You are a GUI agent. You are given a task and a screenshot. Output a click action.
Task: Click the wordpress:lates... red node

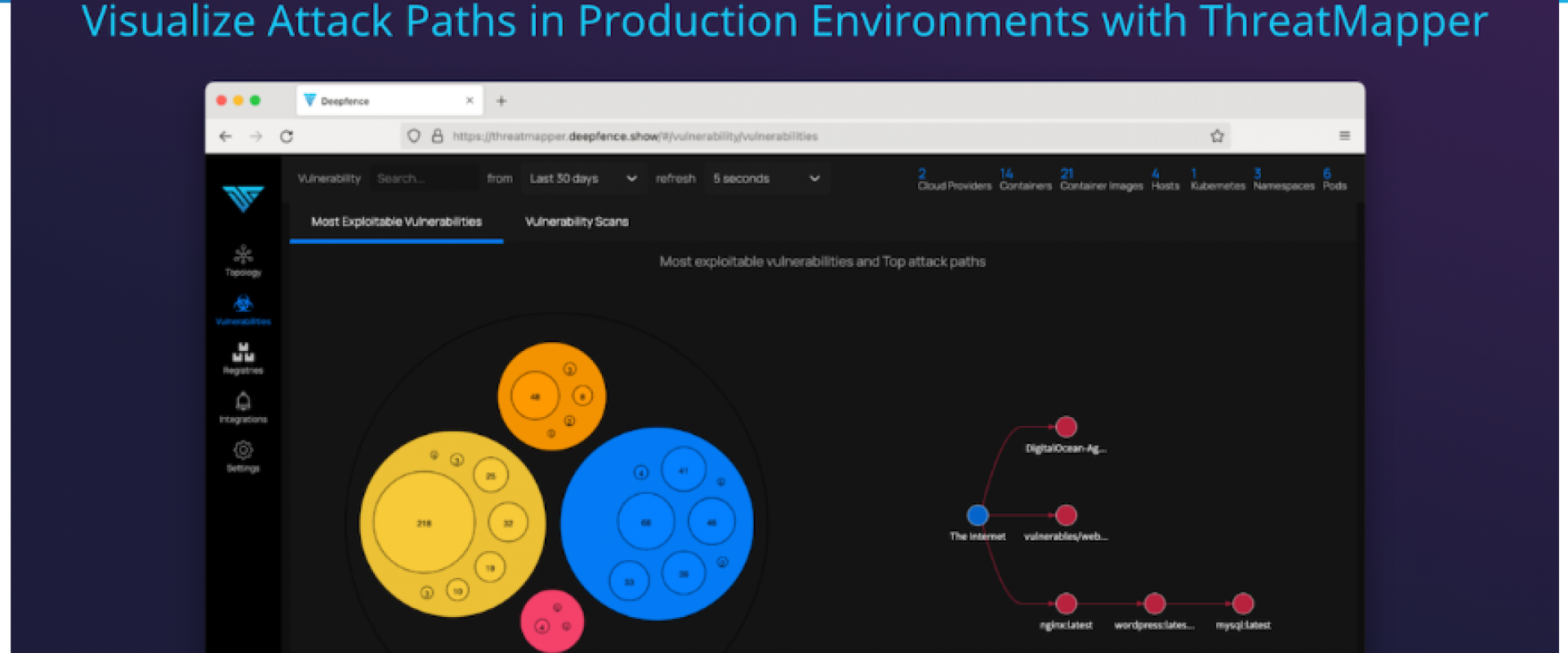coord(1154,603)
